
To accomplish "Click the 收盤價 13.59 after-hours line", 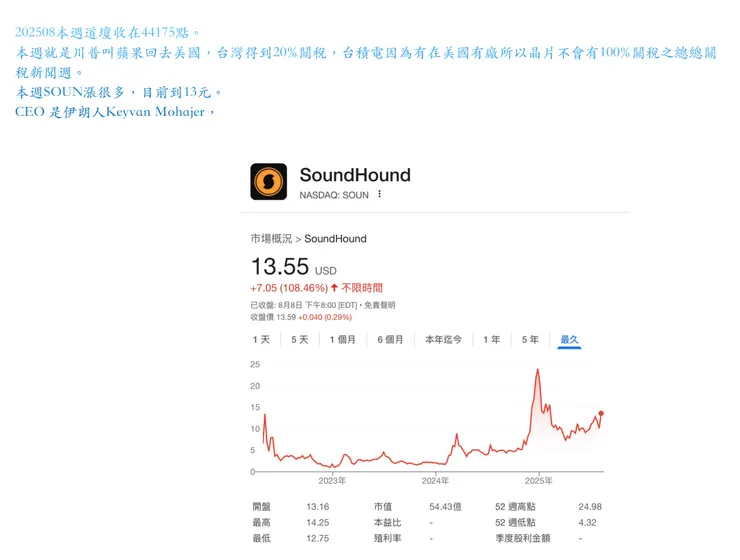I will pos(301,317).
